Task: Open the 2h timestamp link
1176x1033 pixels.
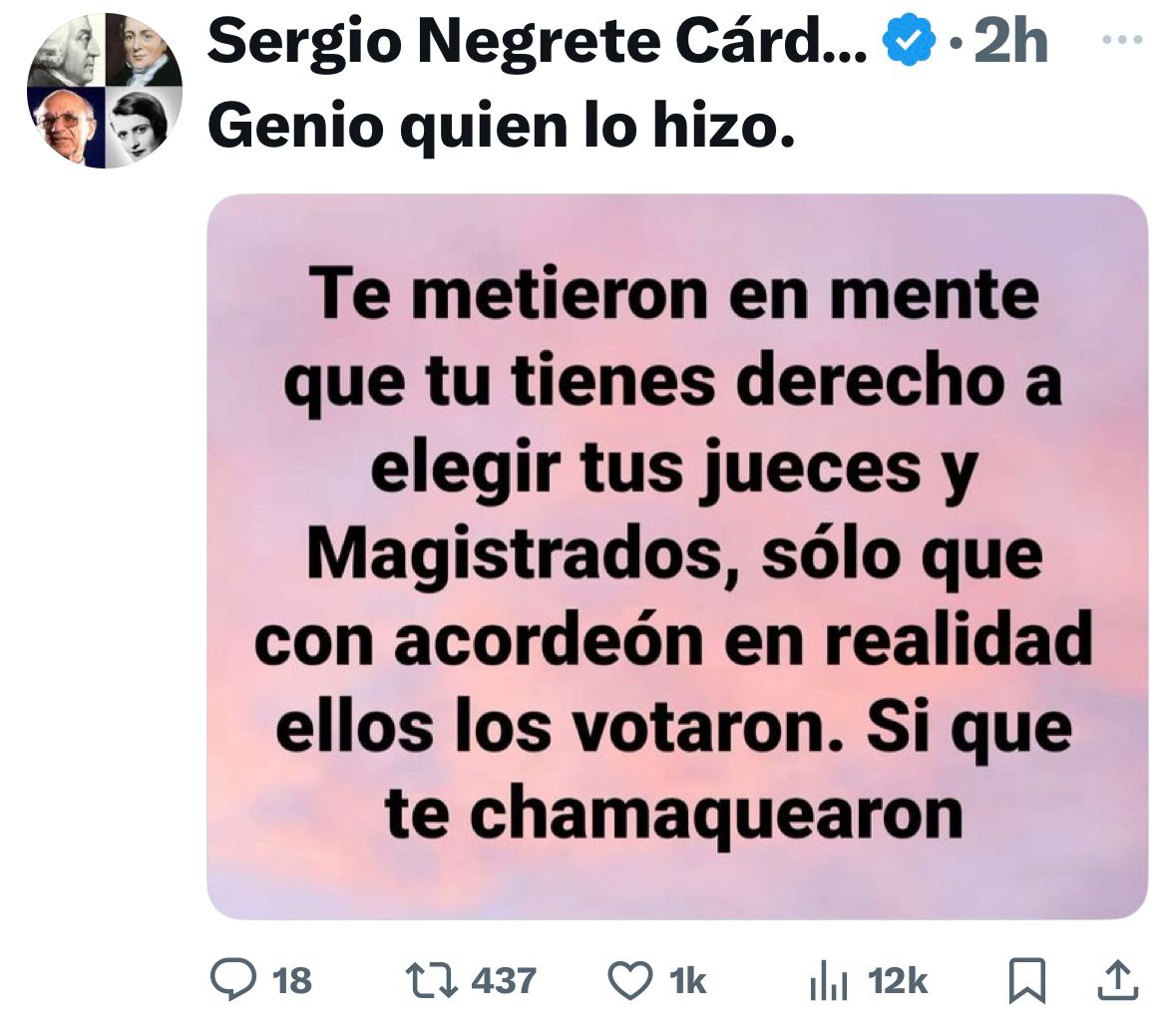Action: coord(1010,41)
